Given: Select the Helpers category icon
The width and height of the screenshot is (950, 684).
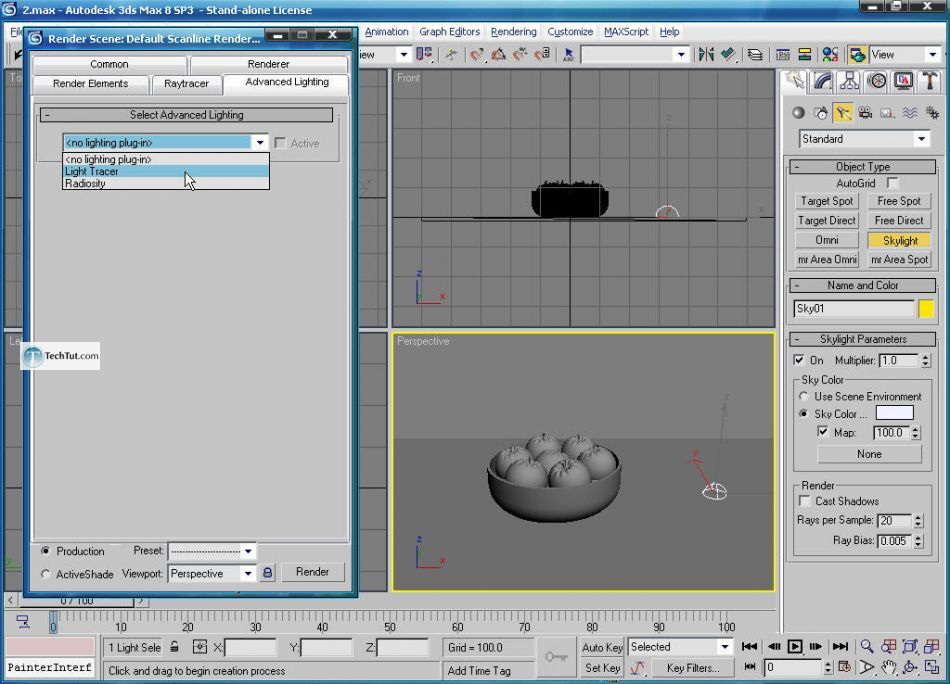Looking at the screenshot, I should 887,113.
